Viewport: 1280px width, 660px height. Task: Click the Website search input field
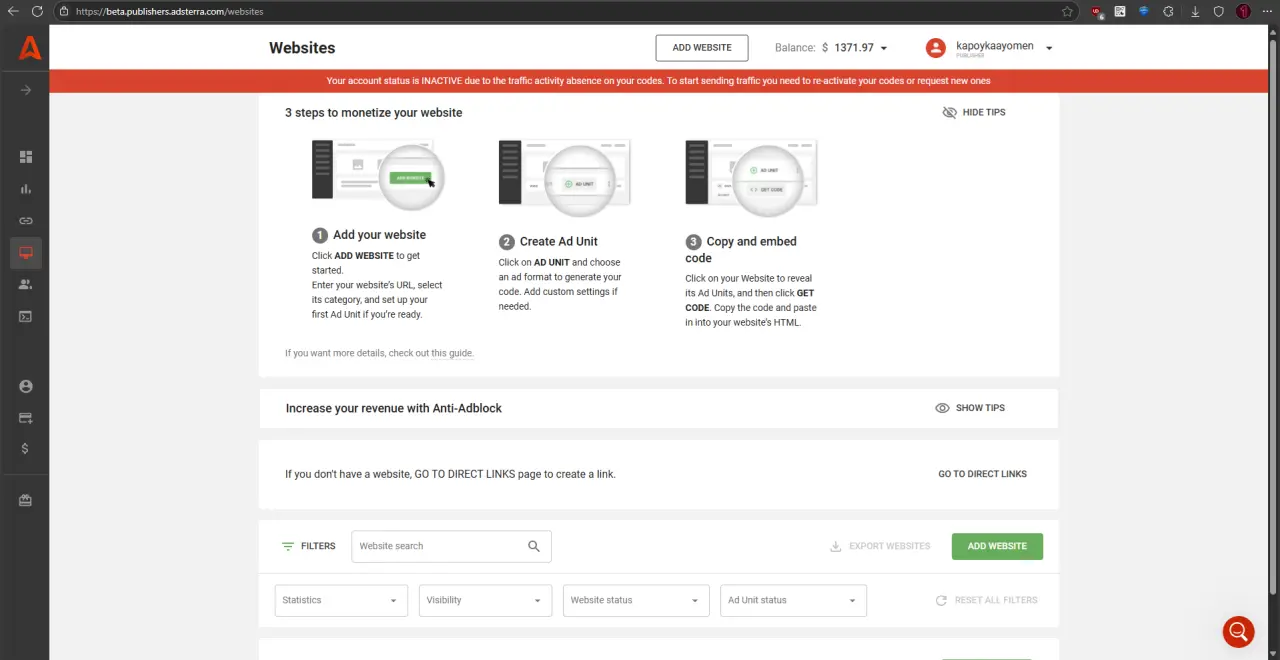click(x=451, y=546)
